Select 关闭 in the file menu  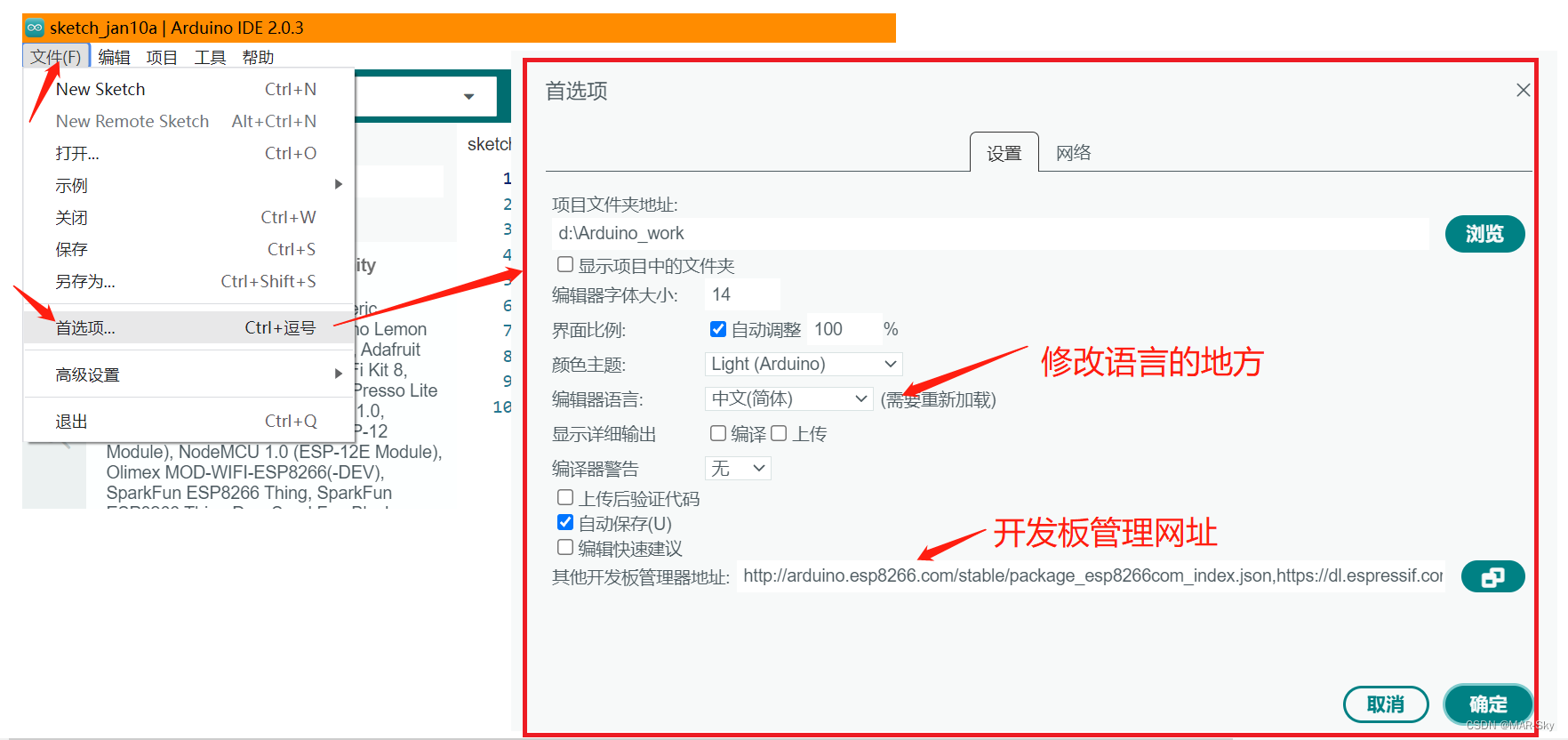188,217
